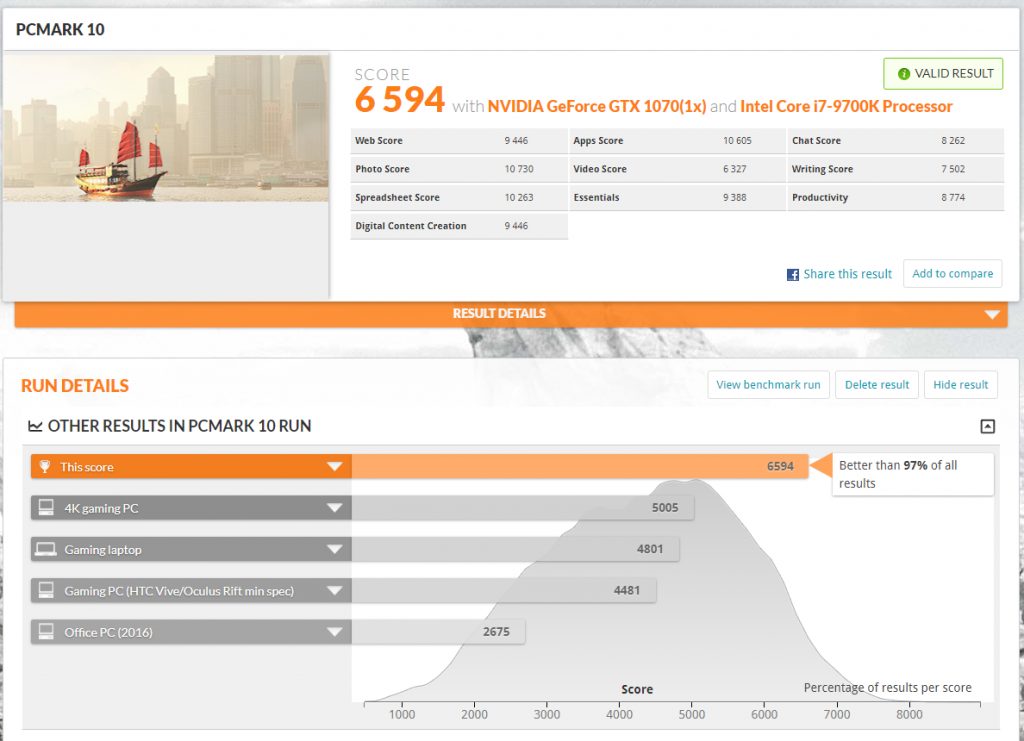The image size is (1024, 741).
Task: Click the Productivity label
Action: [820, 197]
